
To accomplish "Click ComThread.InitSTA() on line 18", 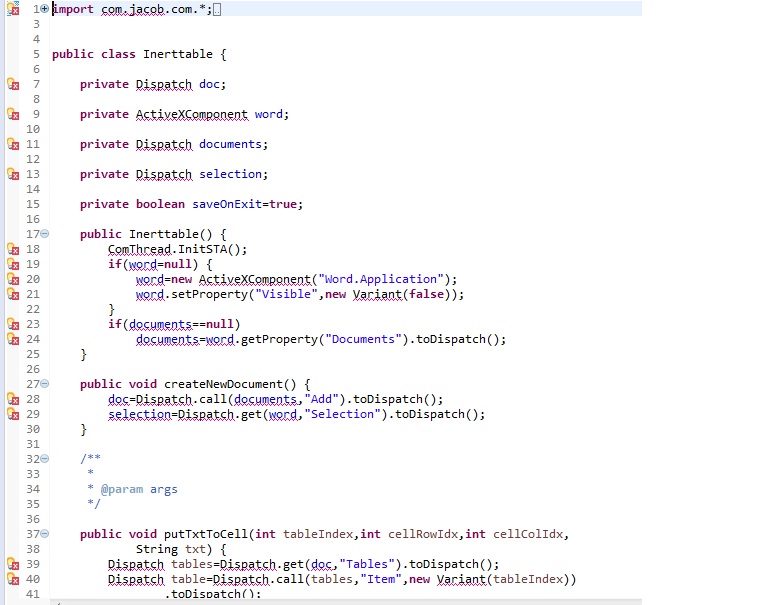I will (x=174, y=249).
